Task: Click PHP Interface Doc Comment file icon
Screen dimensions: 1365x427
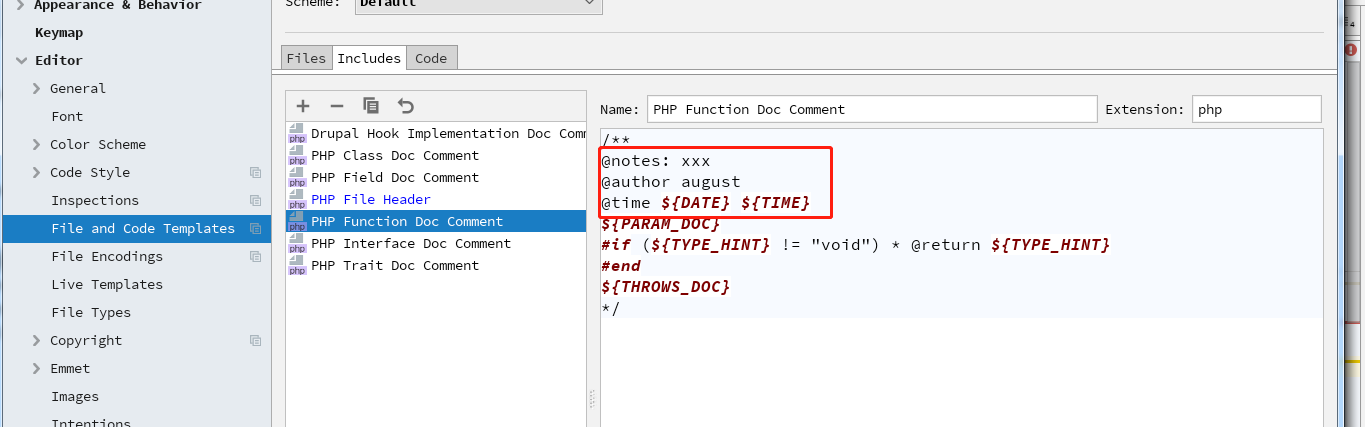Action: (297, 243)
